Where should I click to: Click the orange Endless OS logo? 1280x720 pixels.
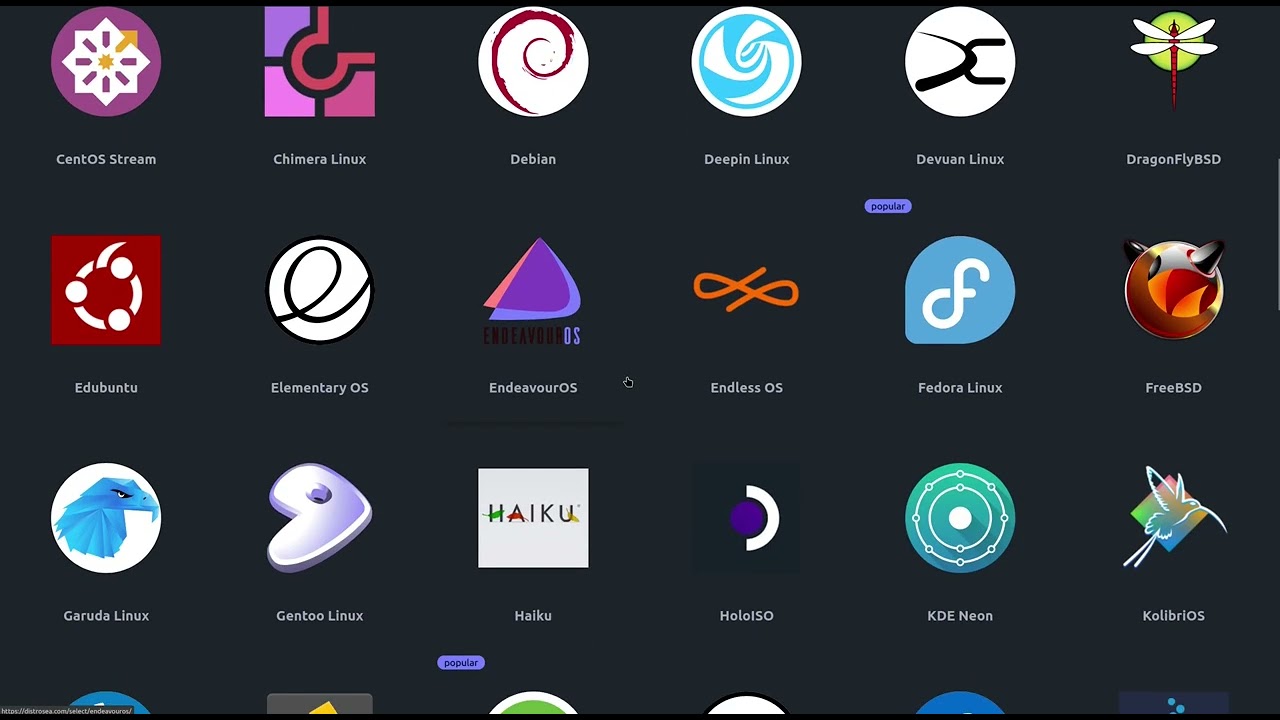(x=746, y=290)
